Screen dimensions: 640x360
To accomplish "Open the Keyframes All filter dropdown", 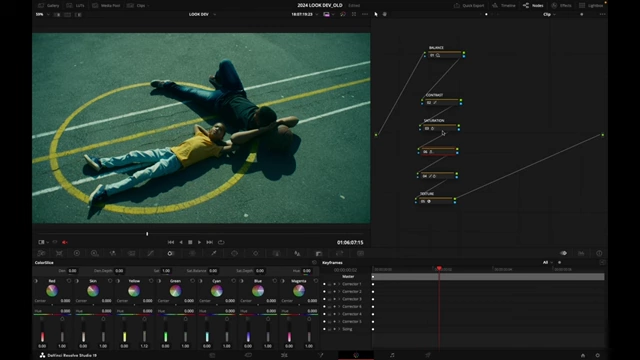I will click(547, 262).
